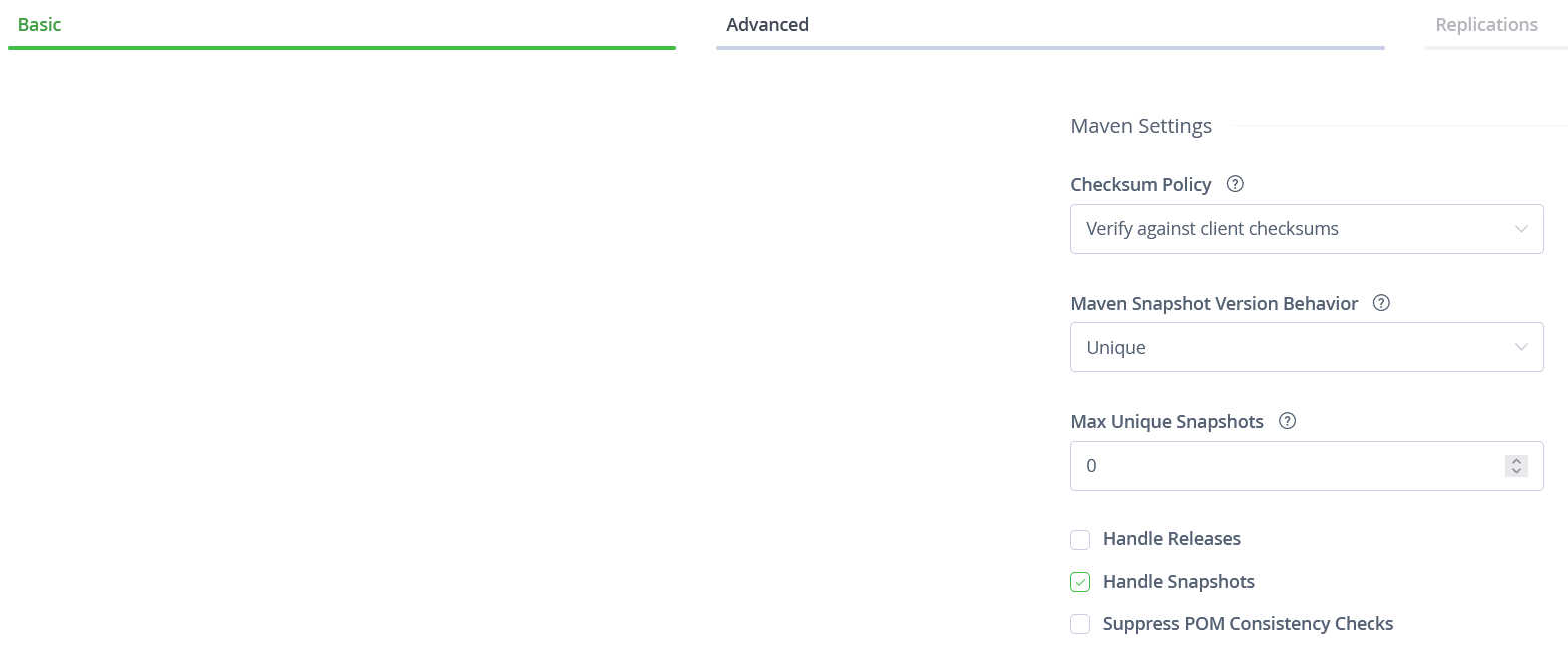Click the Maven Settings section heading
1568x664 pixels.
[x=1141, y=126]
